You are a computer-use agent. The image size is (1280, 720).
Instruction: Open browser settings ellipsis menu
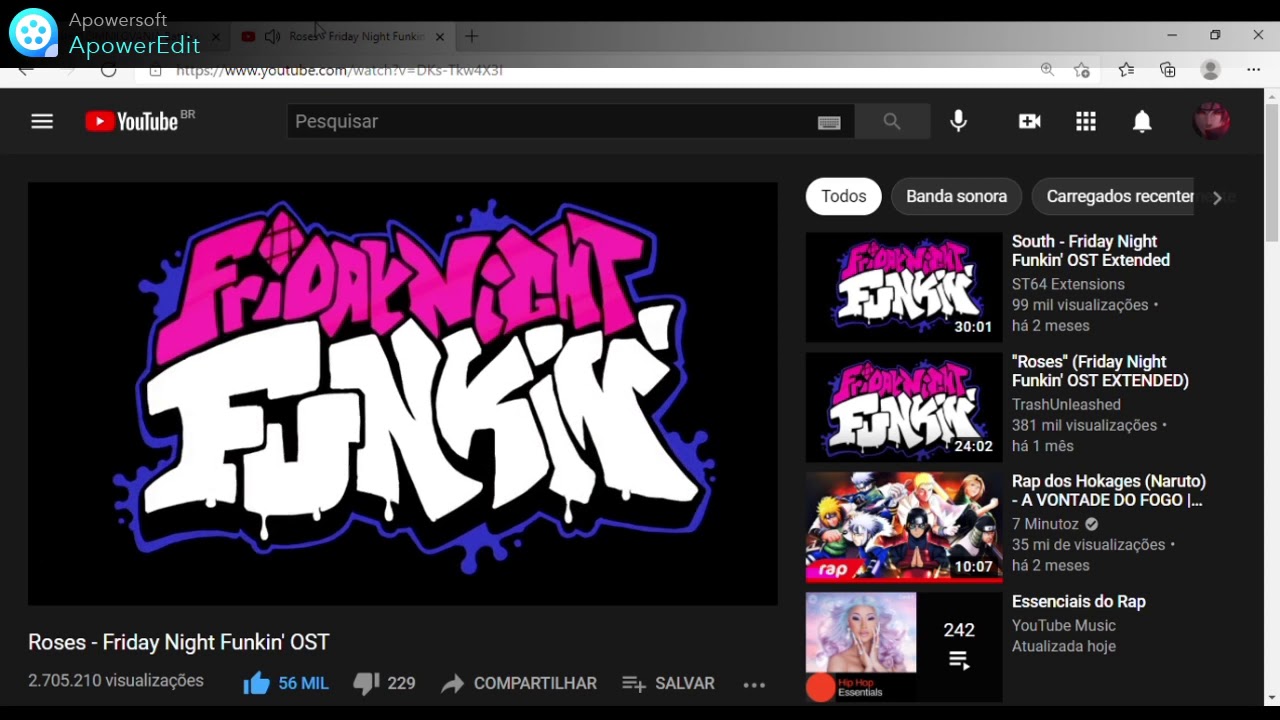[1254, 70]
